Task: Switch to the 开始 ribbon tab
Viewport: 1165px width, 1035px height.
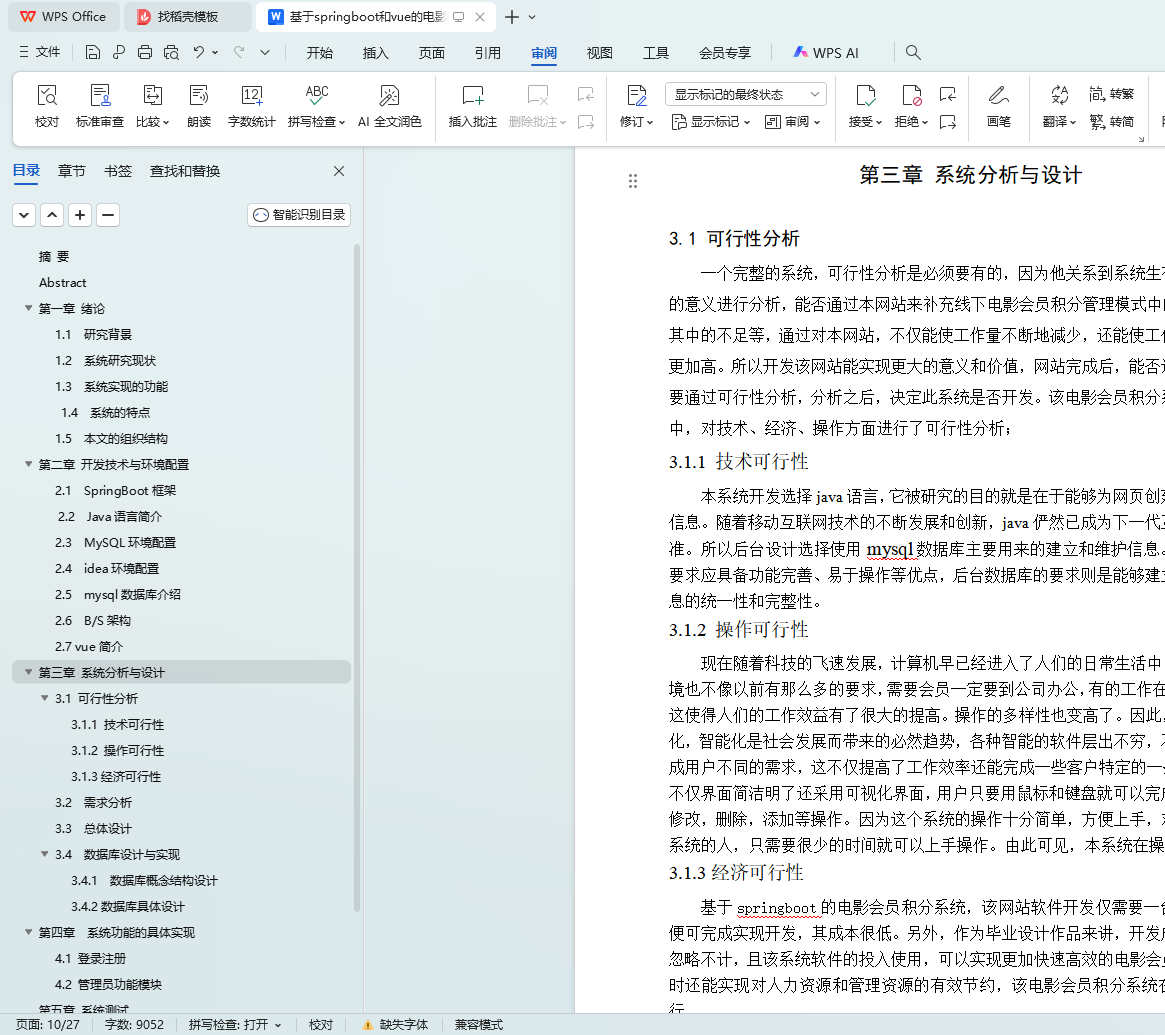Action: point(319,53)
